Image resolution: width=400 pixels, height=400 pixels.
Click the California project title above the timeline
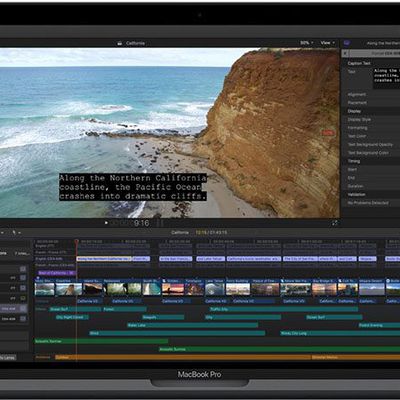point(180,232)
